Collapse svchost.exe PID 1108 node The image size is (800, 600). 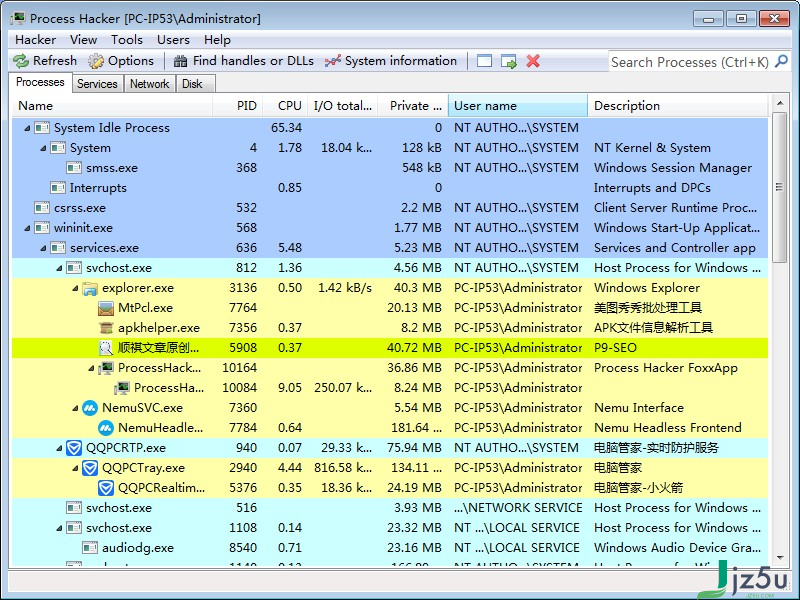pos(59,528)
